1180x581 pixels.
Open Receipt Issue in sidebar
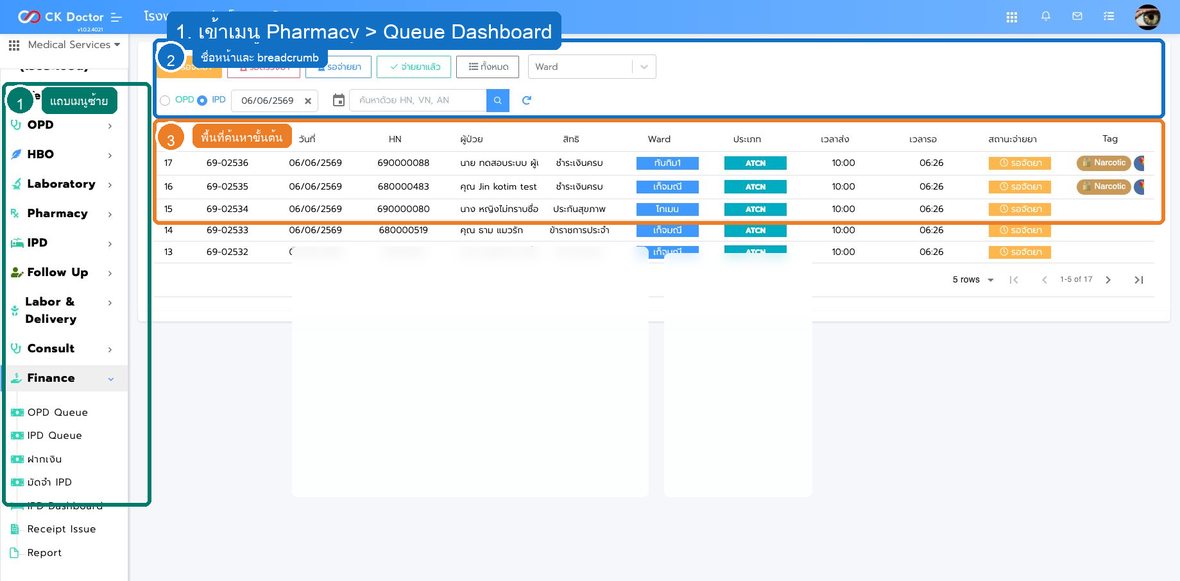[62, 529]
